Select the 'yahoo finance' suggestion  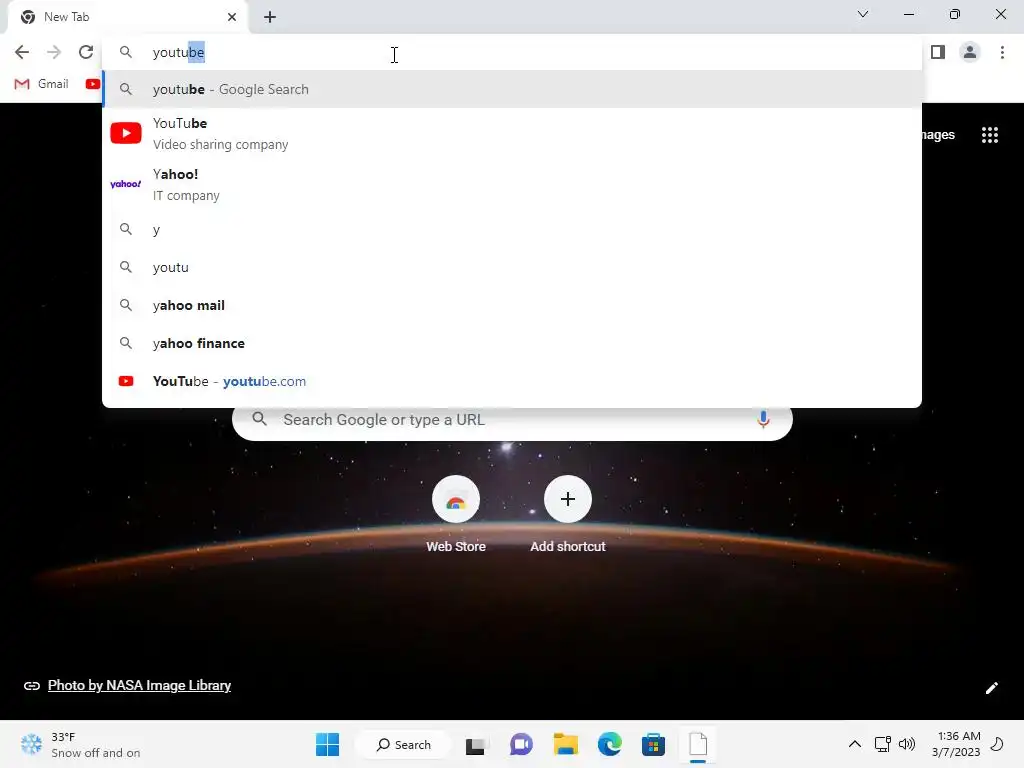(x=512, y=343)
